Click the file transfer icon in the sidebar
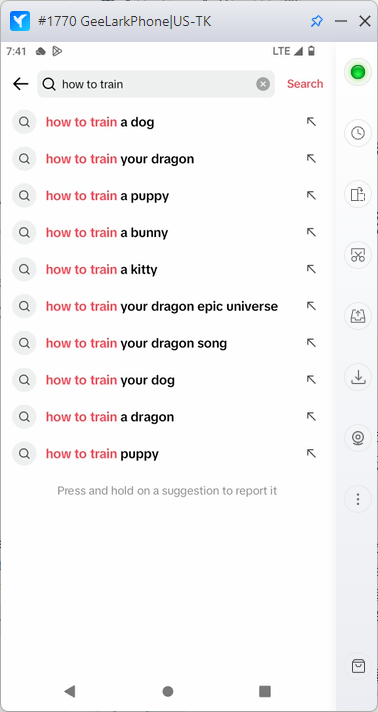This screenshot has width=378, height=712. point(358,194)
